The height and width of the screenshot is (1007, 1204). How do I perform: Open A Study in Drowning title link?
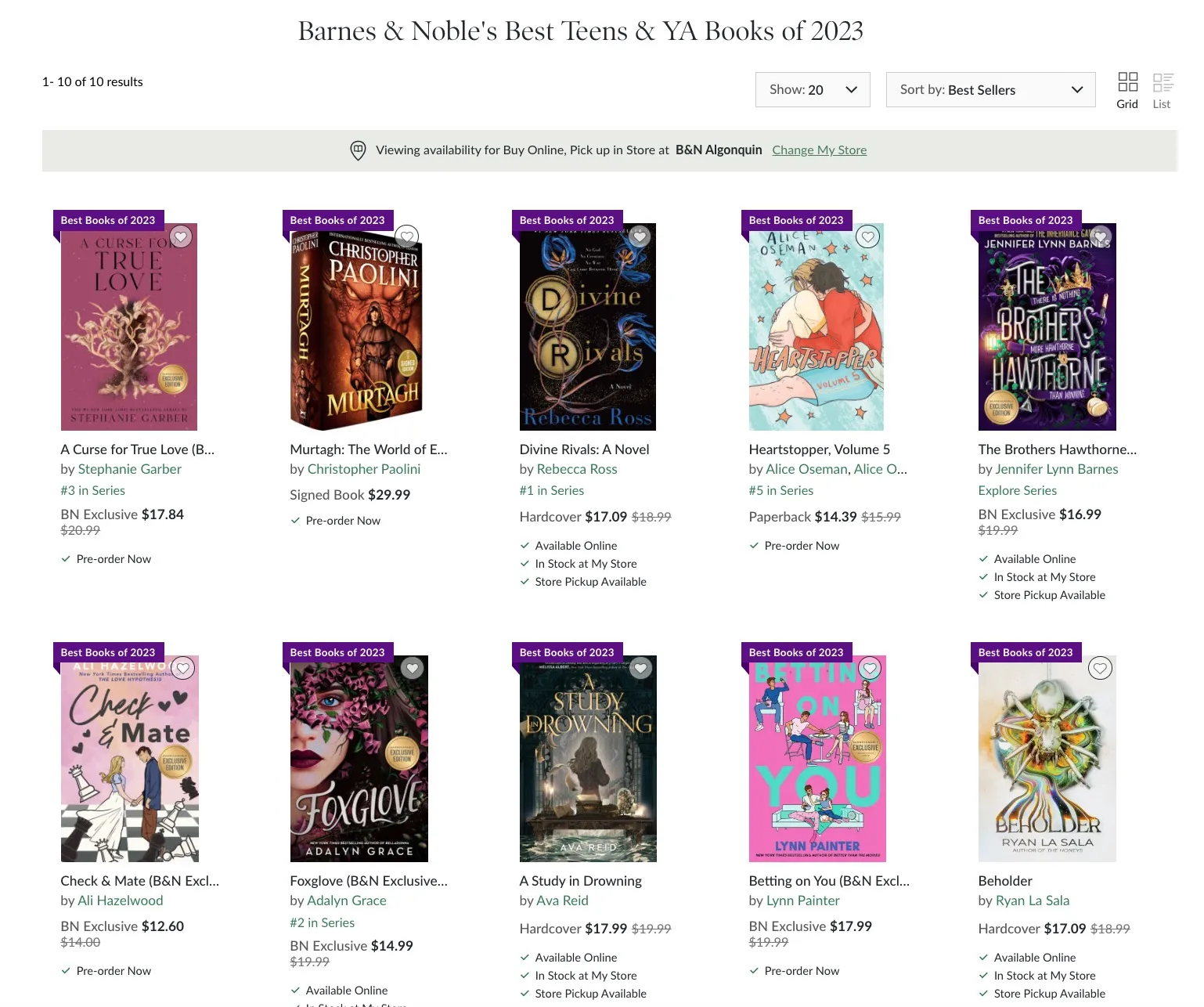coord(581,881)
